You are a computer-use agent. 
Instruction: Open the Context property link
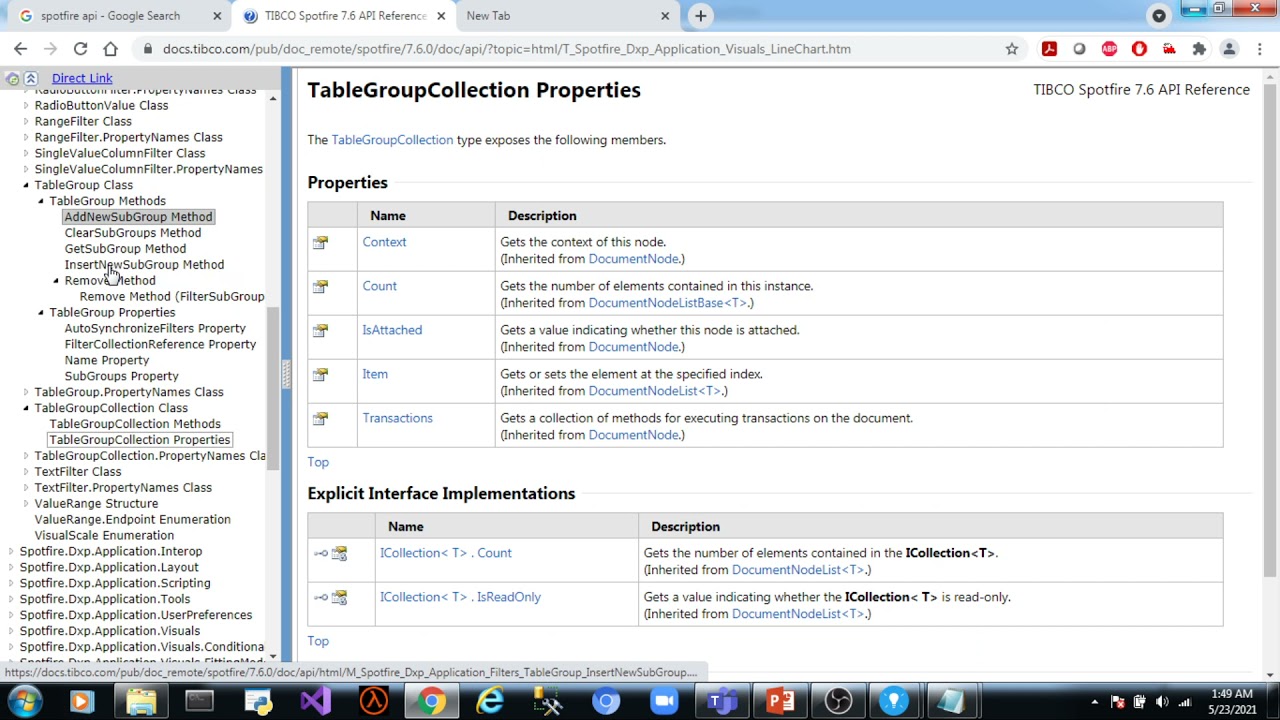(384, 242)
